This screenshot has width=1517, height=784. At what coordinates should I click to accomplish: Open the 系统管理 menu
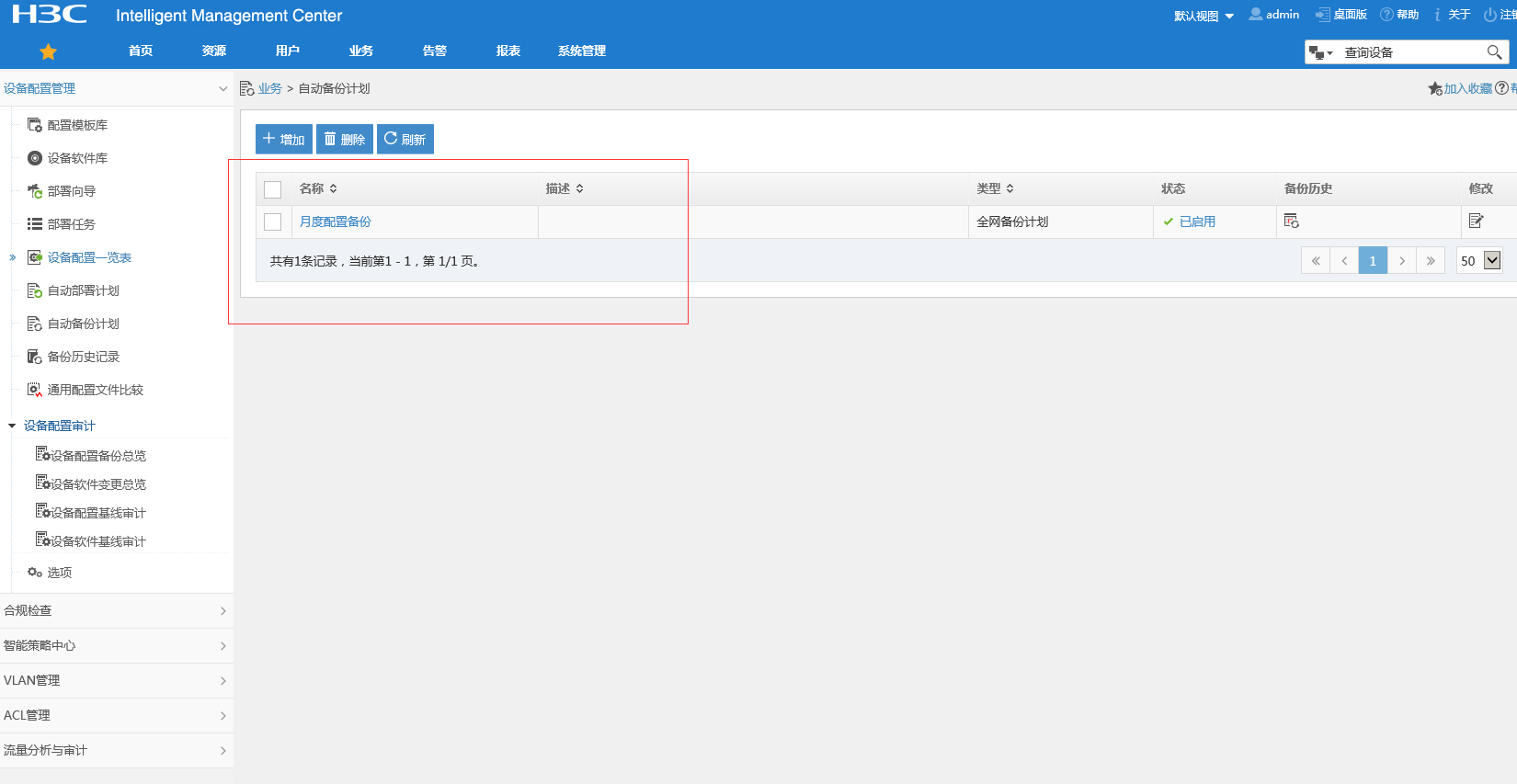582,51
